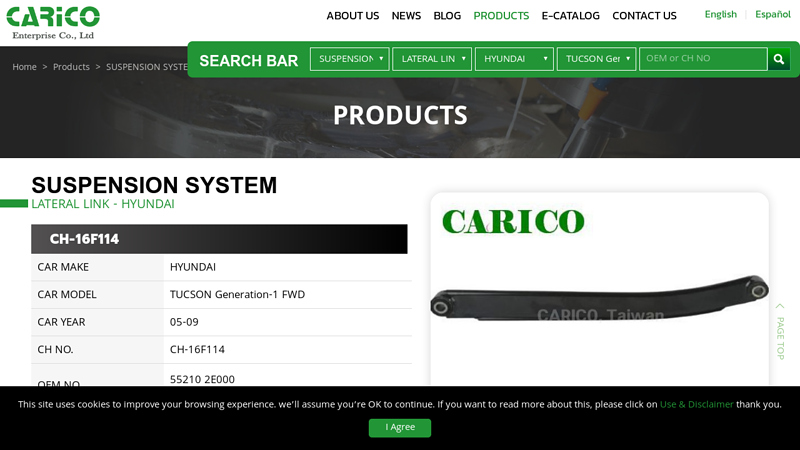This screenshot has width=800, height=450.
Task: Click the 05-09 car year value
Action: click(184, 322)
